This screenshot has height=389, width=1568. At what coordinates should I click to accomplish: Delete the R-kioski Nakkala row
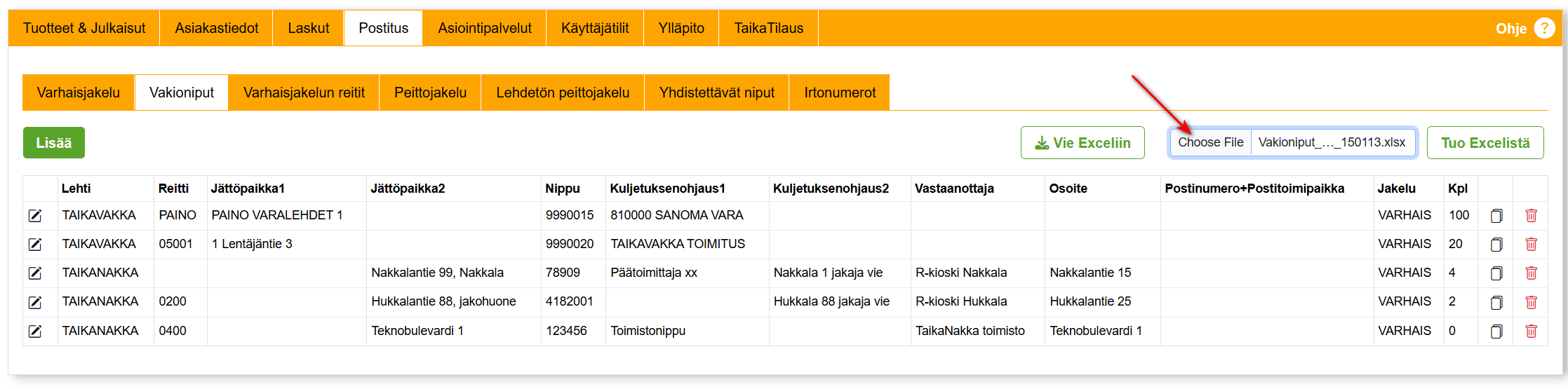point(1532,273)
